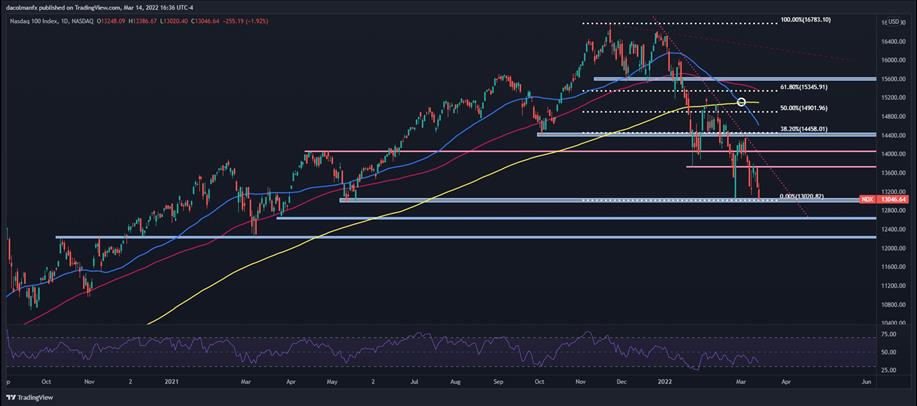Image resolution: width=917 pixels, height=406 pixels.
Task: Click the 38.20%(14458.01) Fibonacci label
Action: tap(805, 129)
